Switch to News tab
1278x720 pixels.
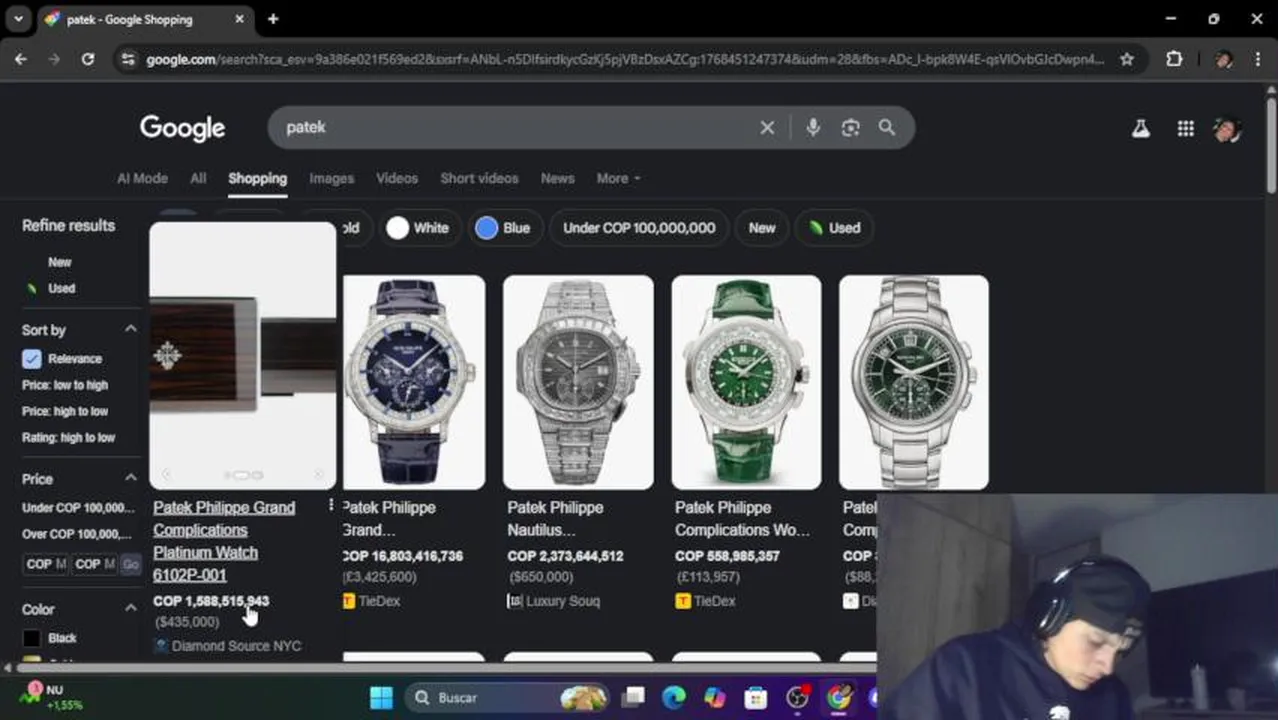coord(557,178)
